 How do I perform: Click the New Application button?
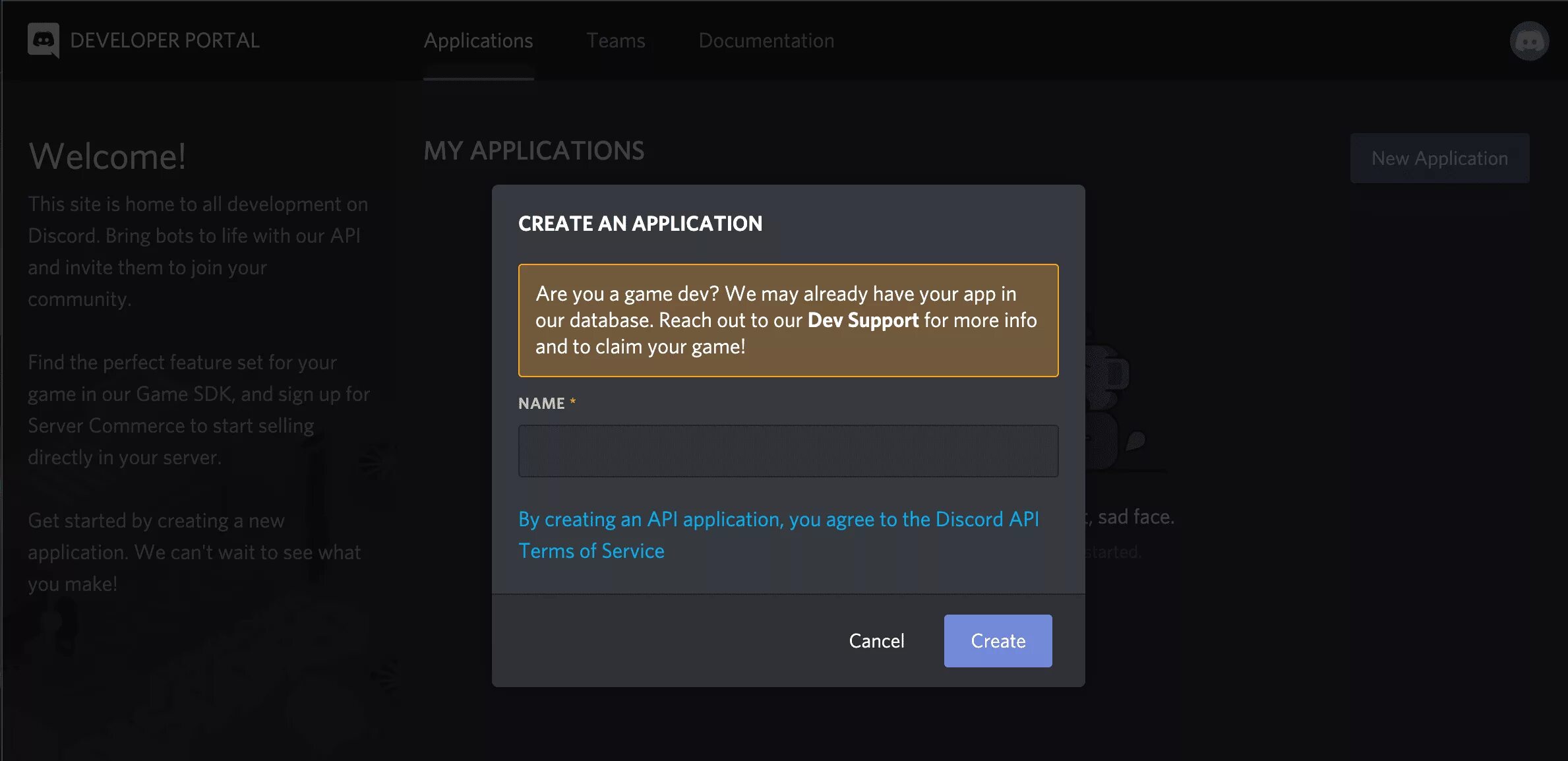click(x=1439, y=158)
